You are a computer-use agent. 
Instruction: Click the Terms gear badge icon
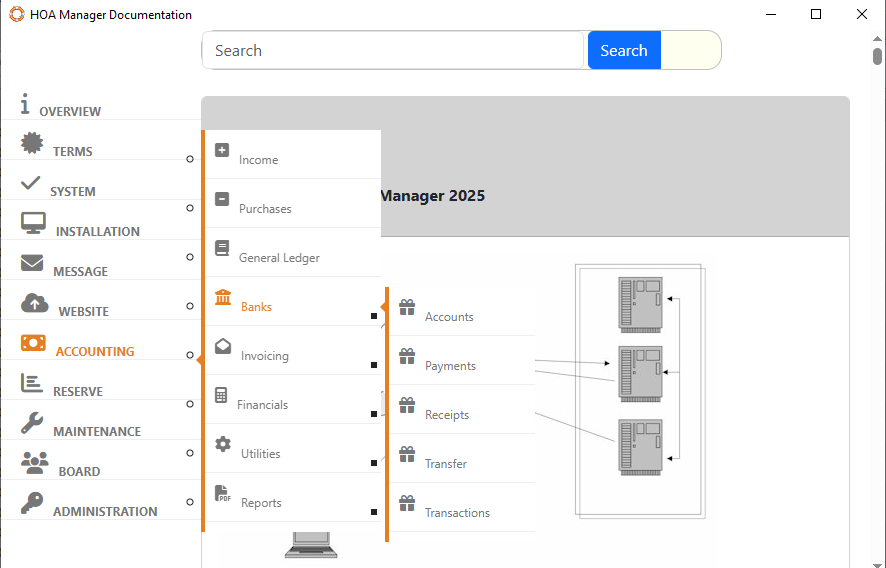(32, 144)
